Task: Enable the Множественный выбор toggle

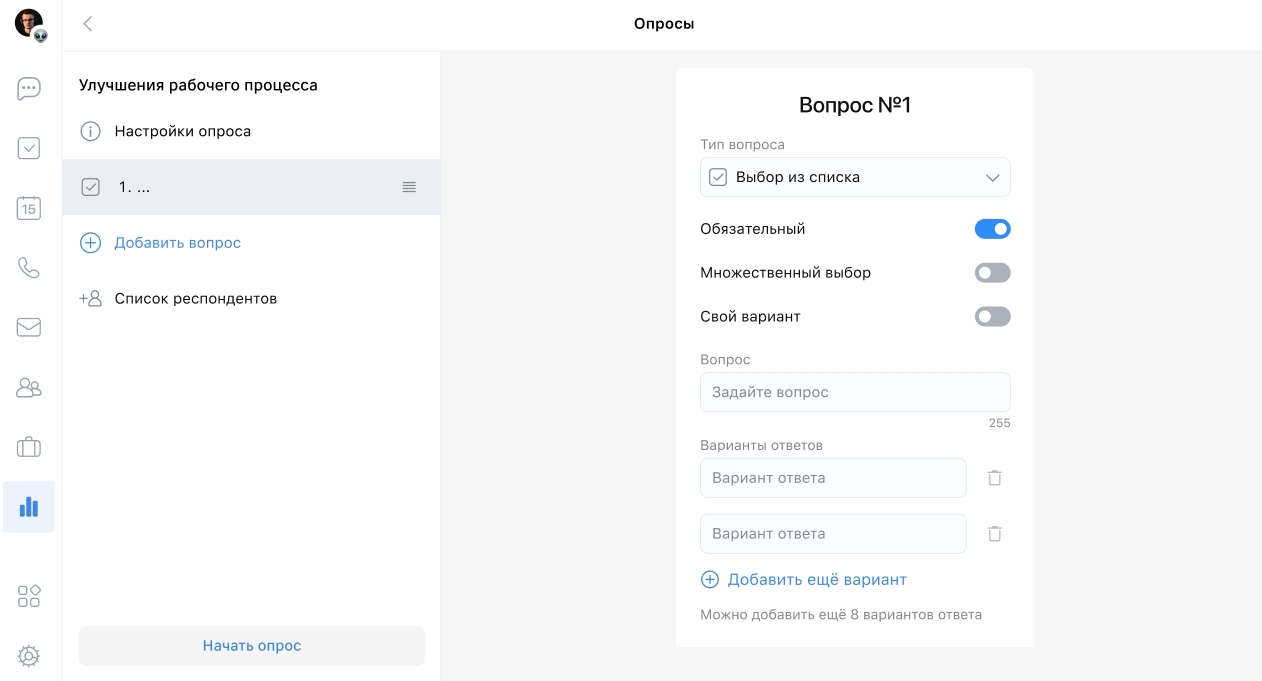Action: coord(992,273)
